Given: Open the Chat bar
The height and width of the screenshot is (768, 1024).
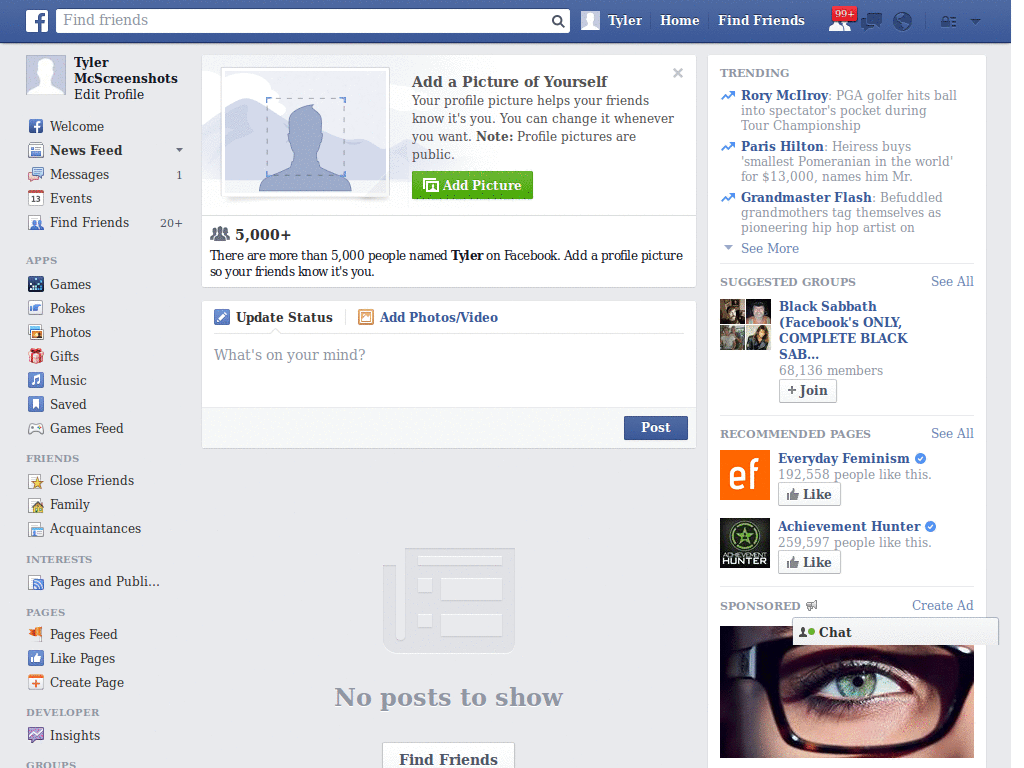Looking at the screenshot, I should pos(895,632).
